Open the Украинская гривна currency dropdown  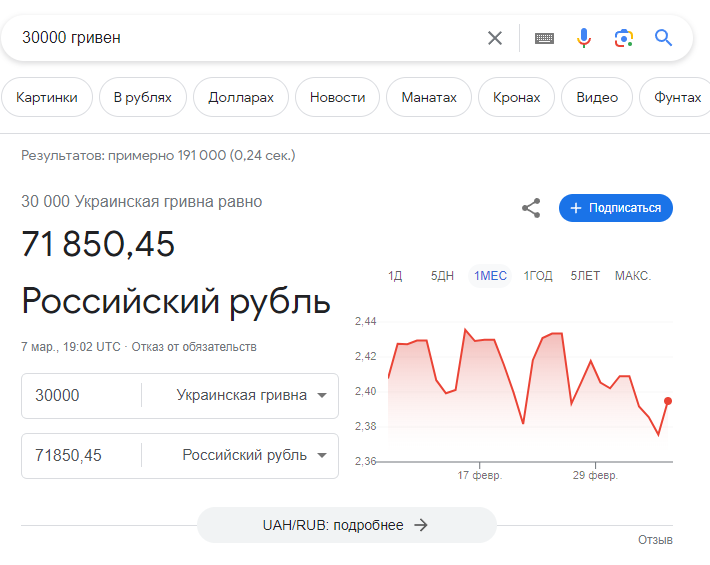tap(251, 395)
